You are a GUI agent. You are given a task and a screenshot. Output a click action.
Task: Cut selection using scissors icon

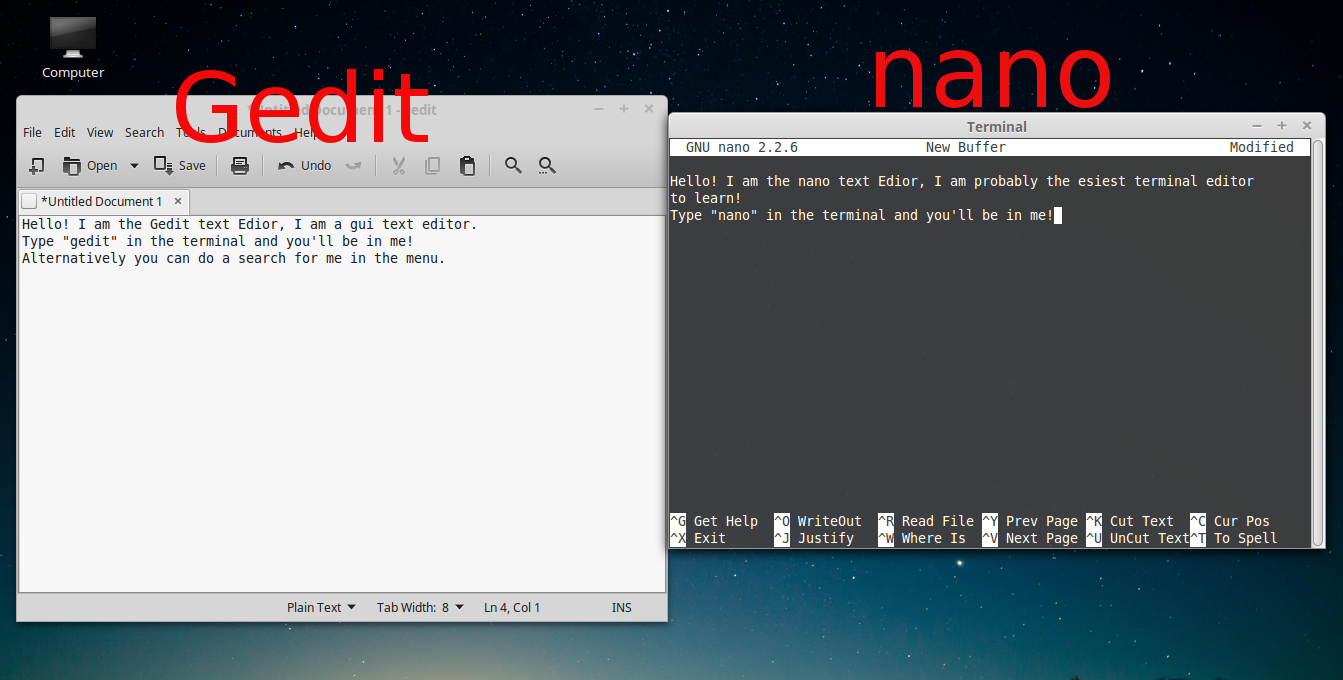398,165
